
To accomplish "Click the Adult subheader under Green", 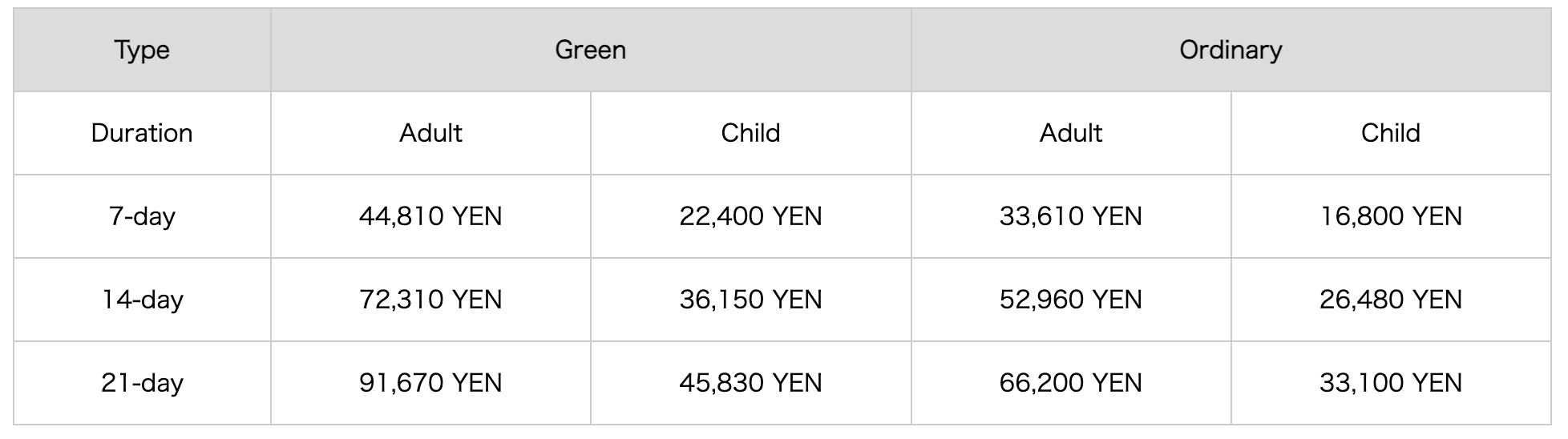I will [430, 133].
